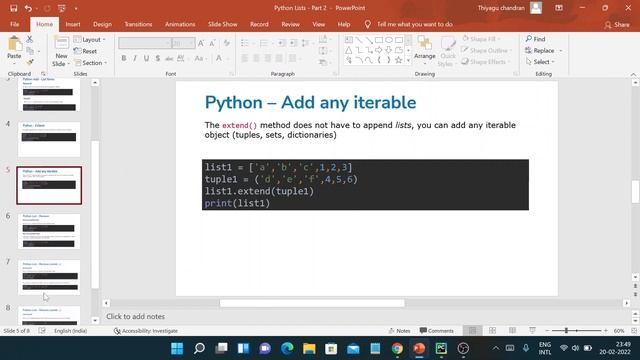Open the font name combo box
Screen dimensions: 640x360
144,43
